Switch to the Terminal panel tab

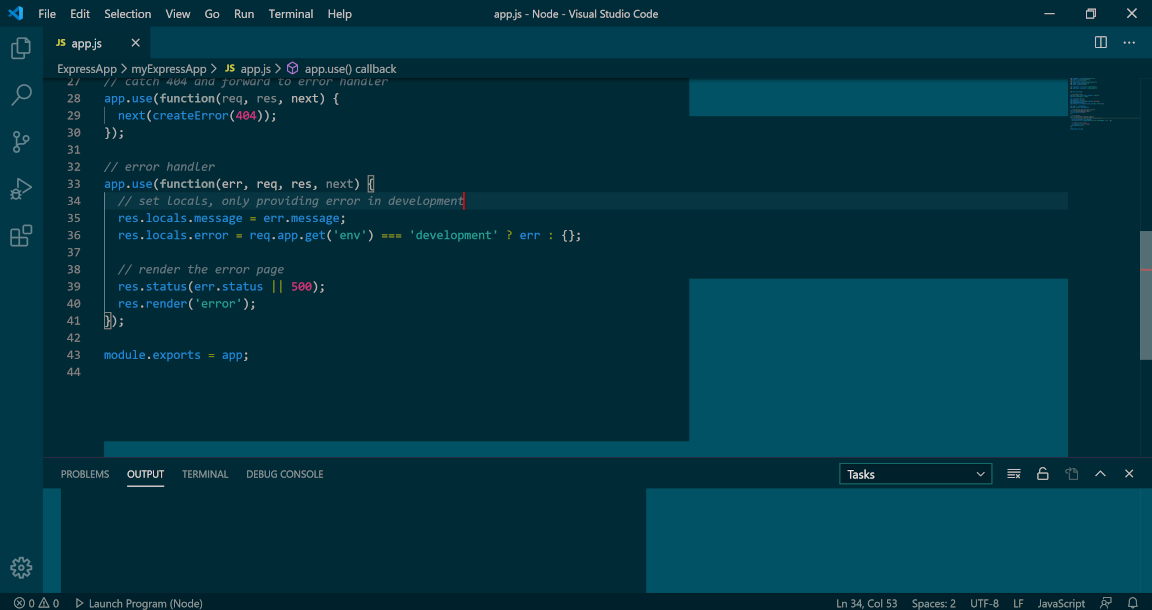click(205, 474)
